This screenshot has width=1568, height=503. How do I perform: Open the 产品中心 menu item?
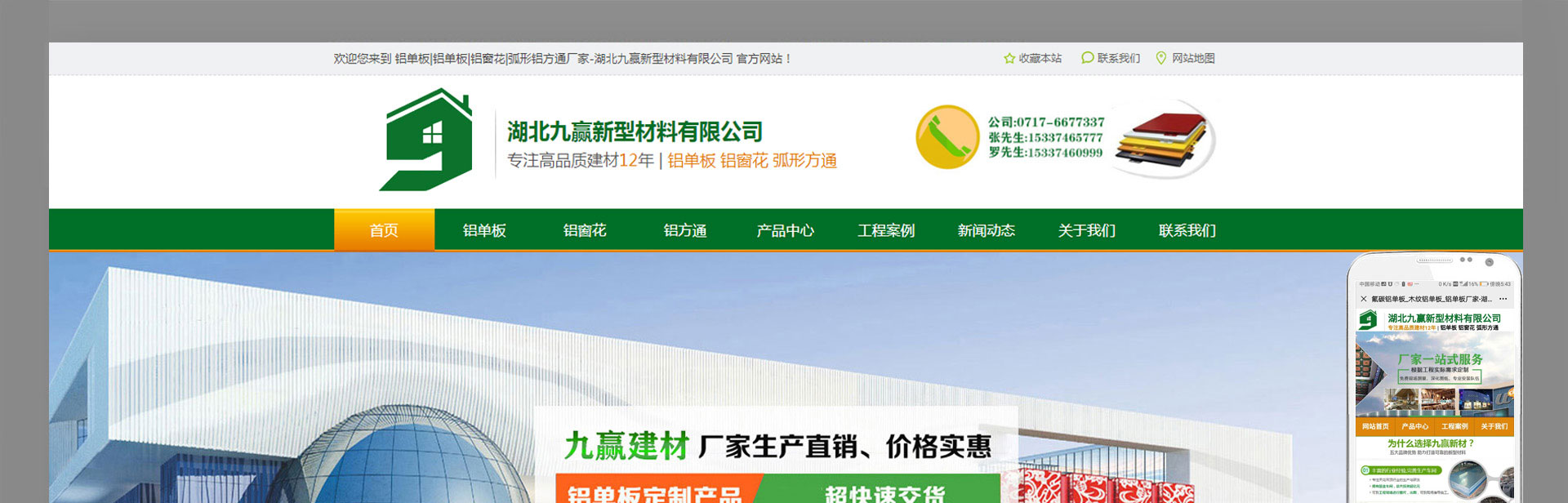(x=786, y=230)
